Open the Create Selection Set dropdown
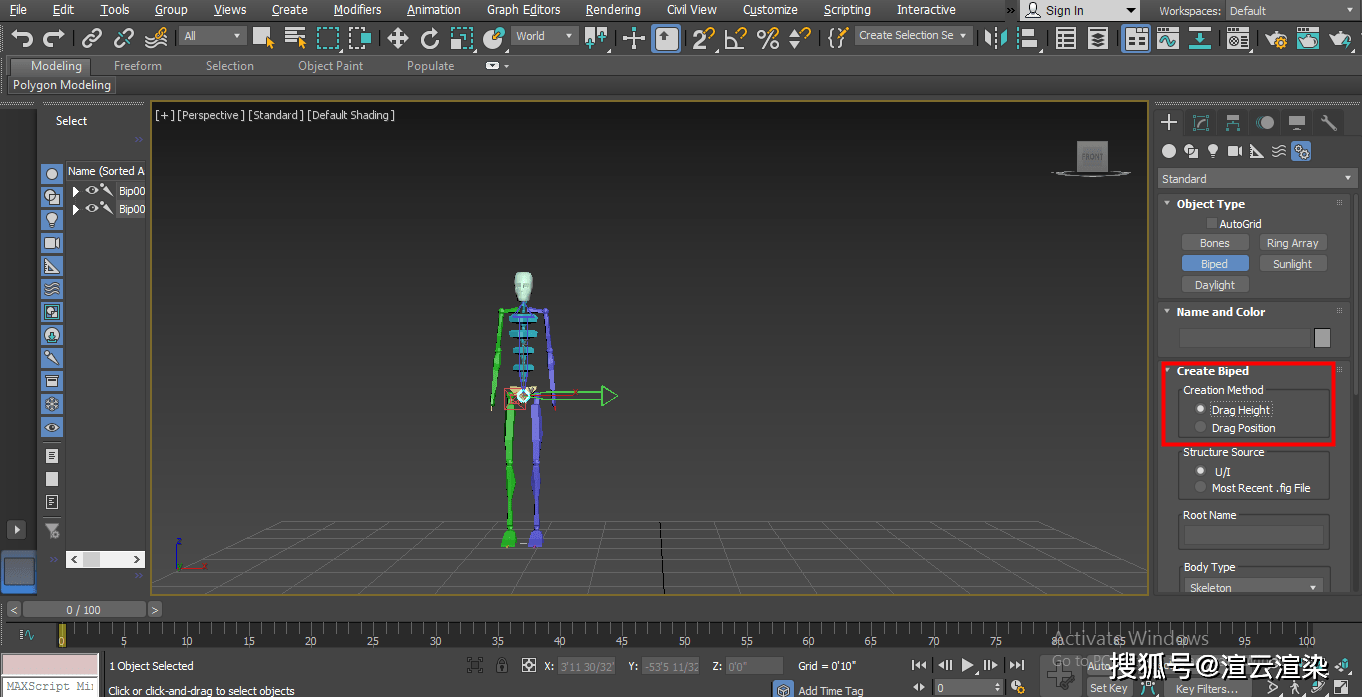The width and height of the screenshot is (1362, 697). point(914,35)
